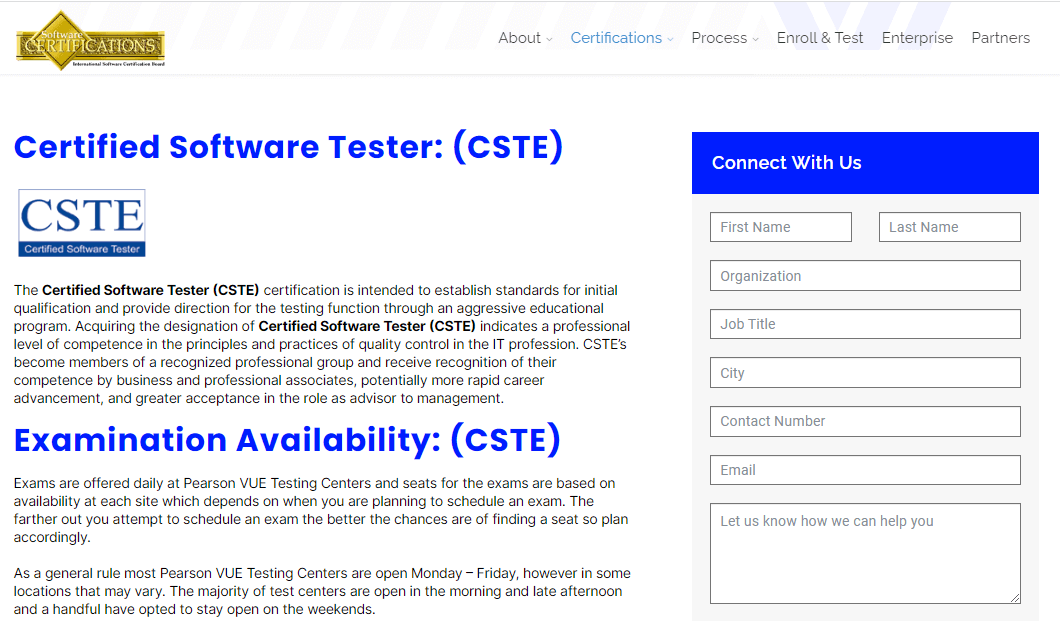Click the CSTE certification badge image
This screenshot has width=1060, height=621.
81,221
